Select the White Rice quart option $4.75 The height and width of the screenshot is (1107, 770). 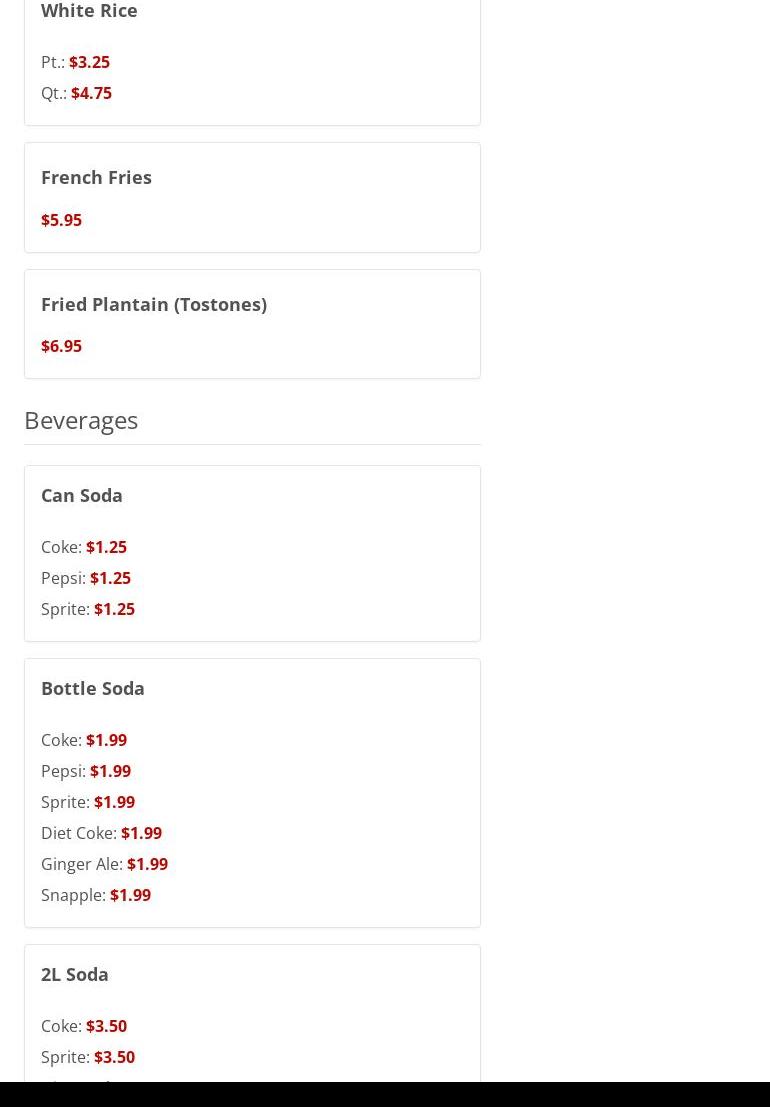click(x=91, y=93)
